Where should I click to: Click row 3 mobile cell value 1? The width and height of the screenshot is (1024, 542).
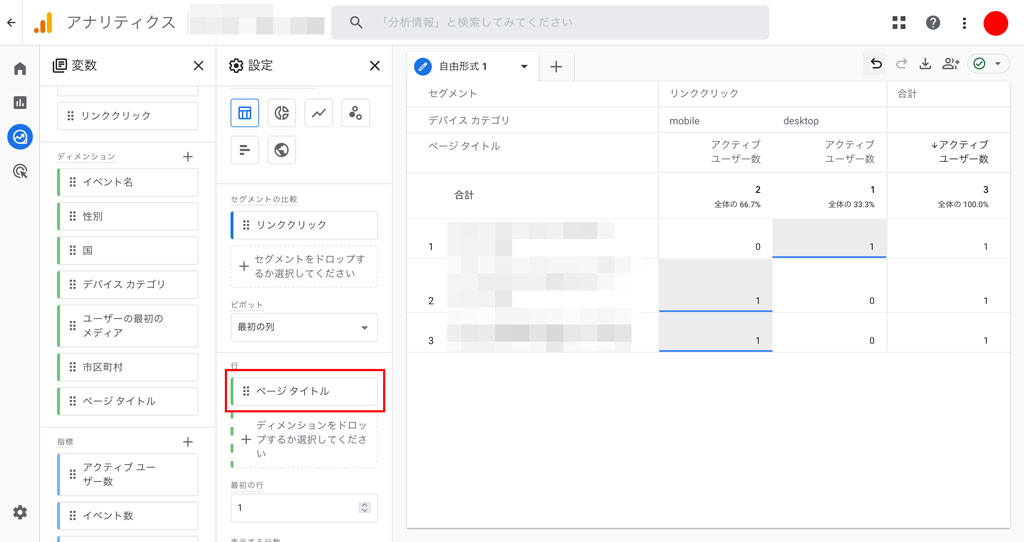coord(716,332)
